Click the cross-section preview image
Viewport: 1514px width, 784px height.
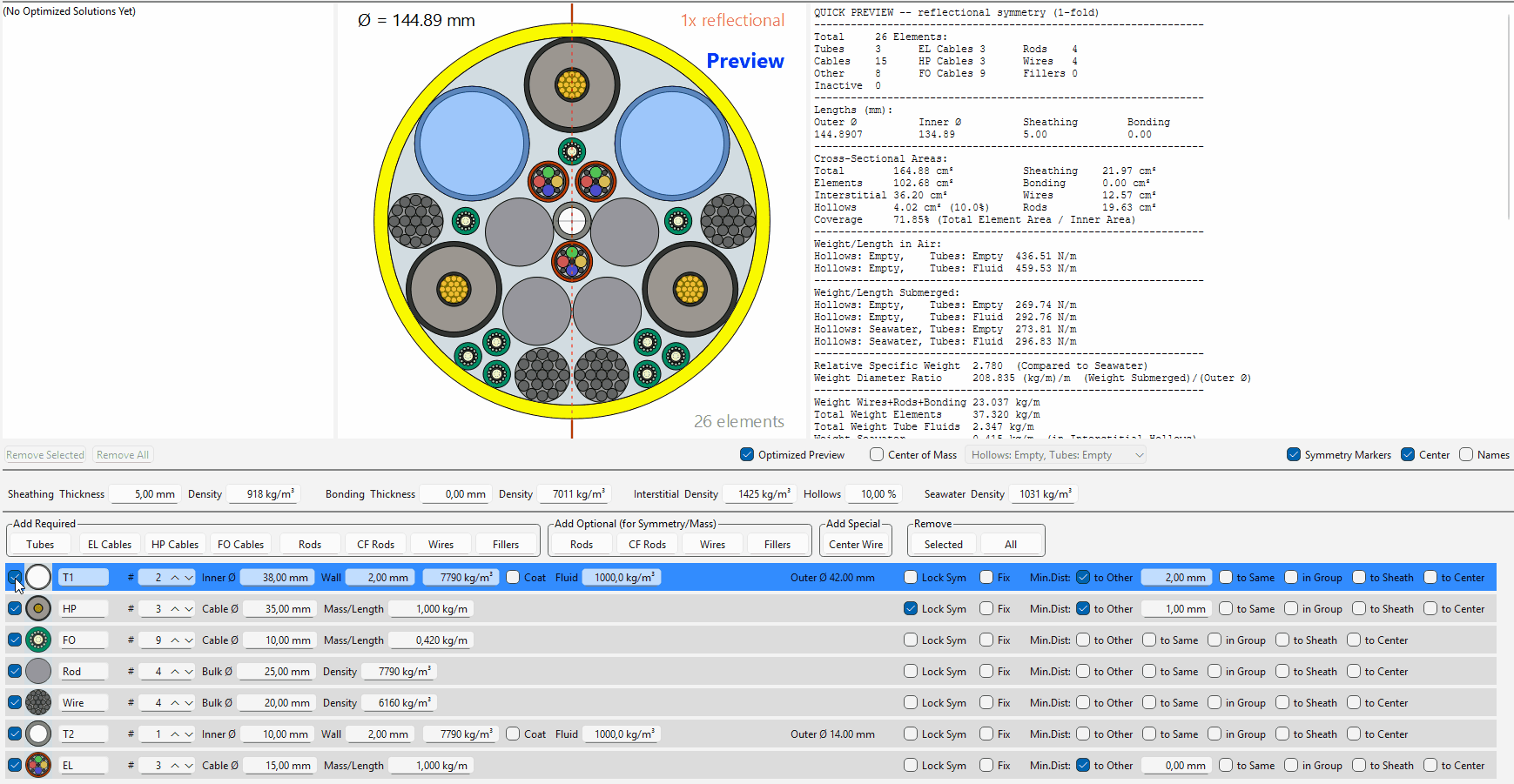tap(571, 221)
